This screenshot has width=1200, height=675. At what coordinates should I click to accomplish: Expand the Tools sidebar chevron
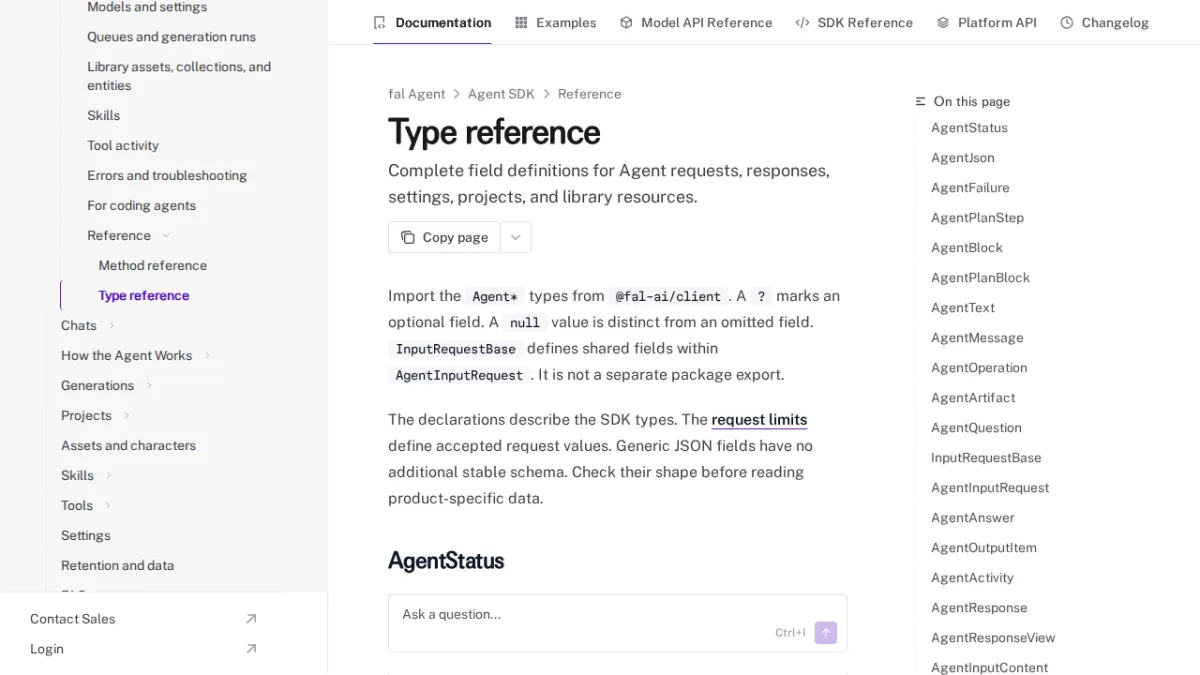point(108,505)
